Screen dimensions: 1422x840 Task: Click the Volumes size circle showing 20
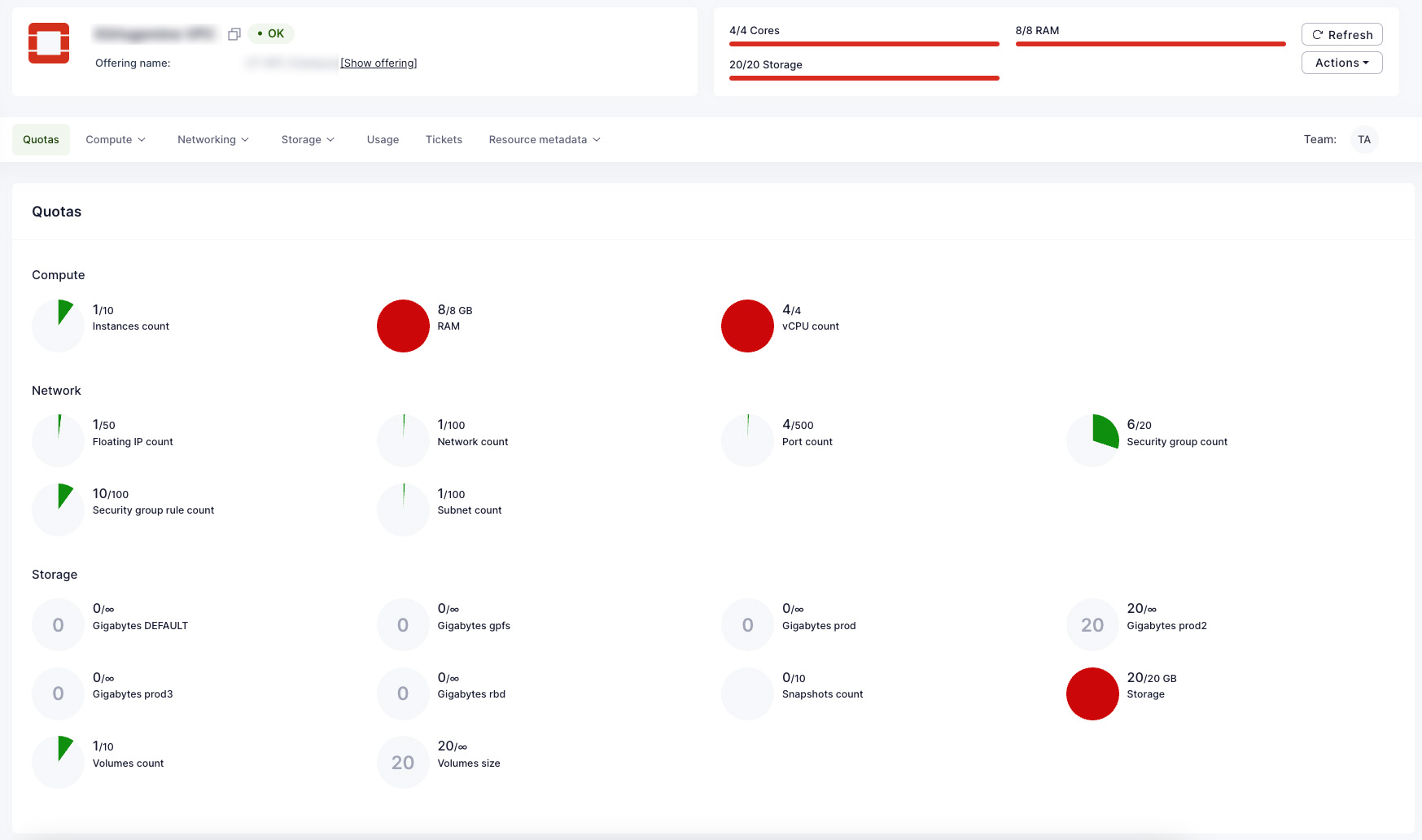[x=403, y=763]
